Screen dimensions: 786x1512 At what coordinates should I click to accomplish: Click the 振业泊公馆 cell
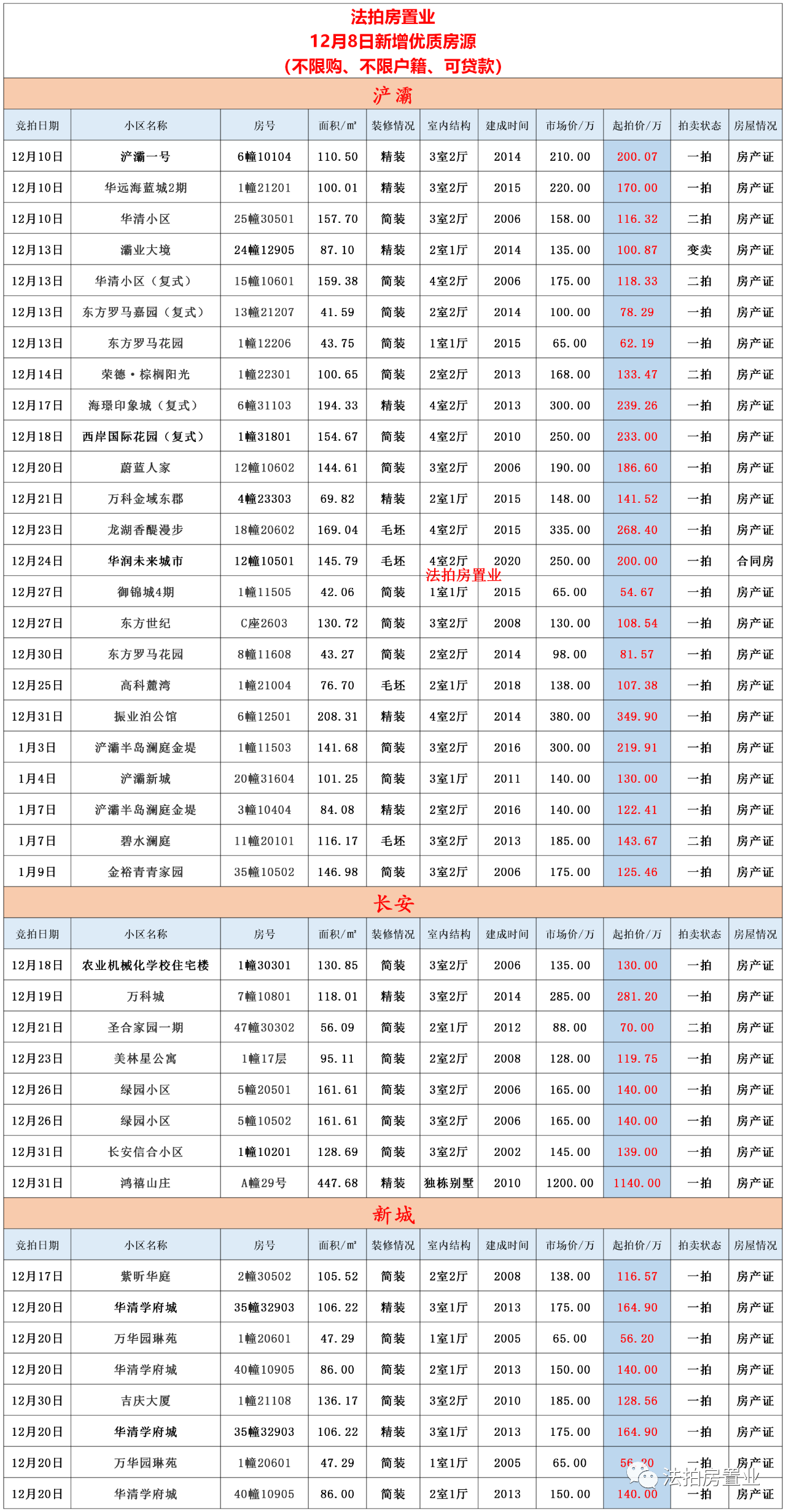click(146, 716)
